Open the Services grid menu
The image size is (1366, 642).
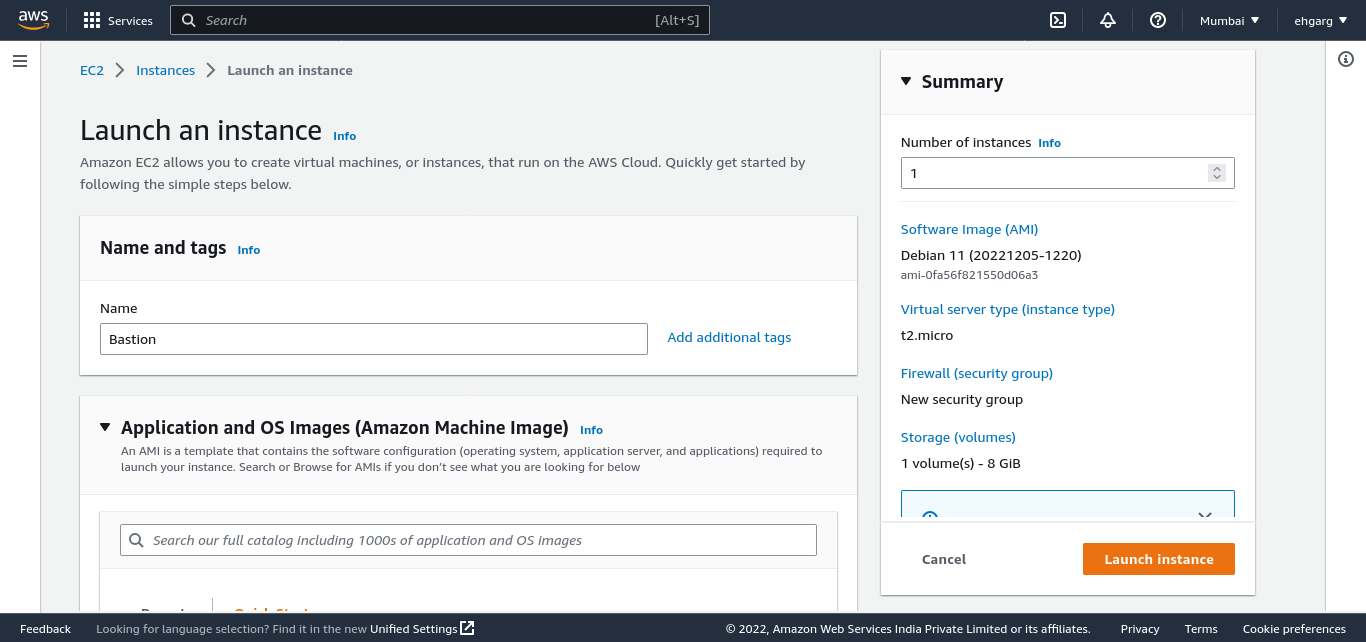(x=92, y=20)
